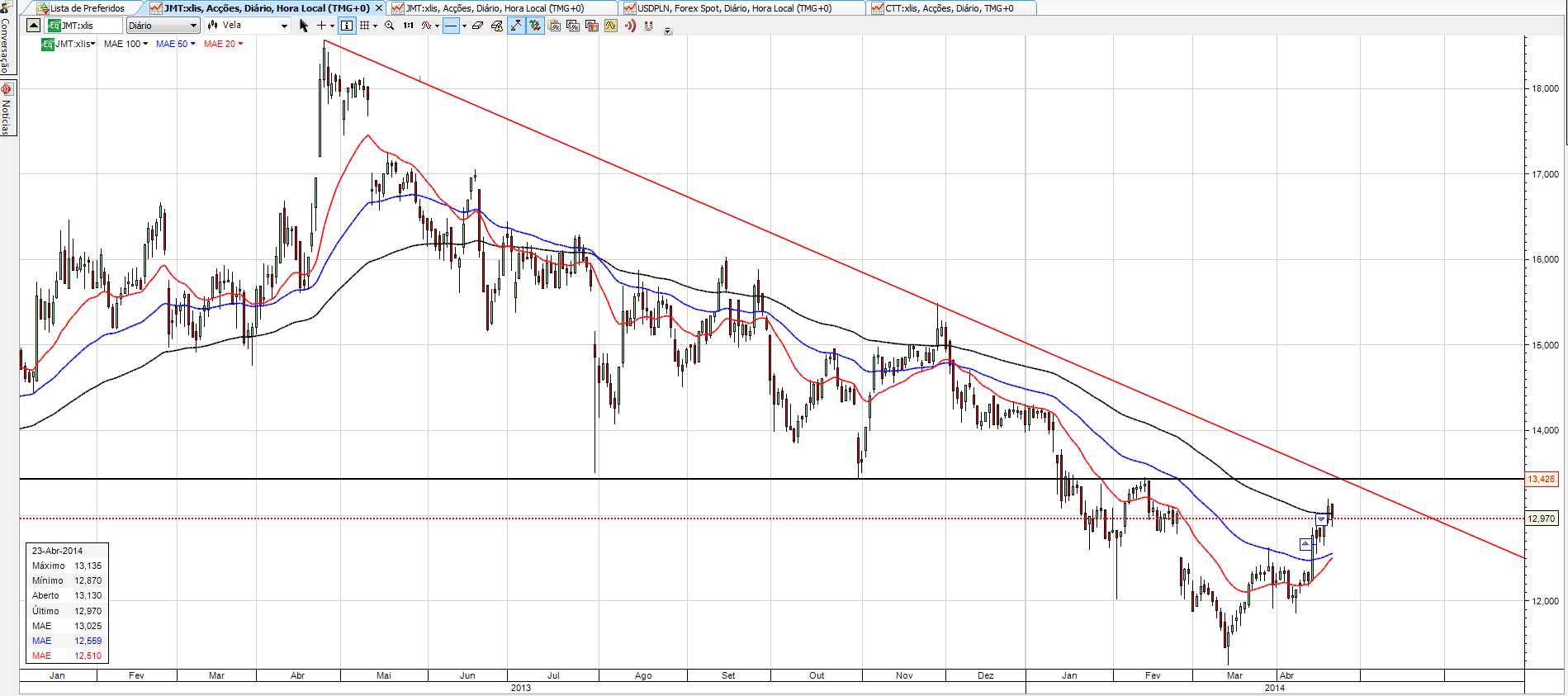Image resolution: width=1568 pixels, height=696 pixels.
Task: Click the red alert signal icon
Action: point(630,26)
